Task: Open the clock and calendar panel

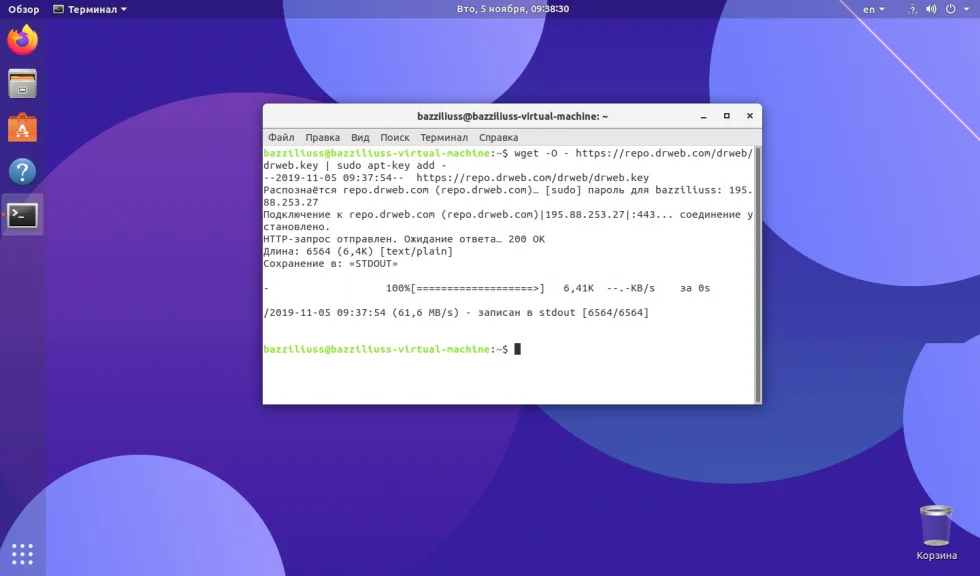Action: pos(512,9)
